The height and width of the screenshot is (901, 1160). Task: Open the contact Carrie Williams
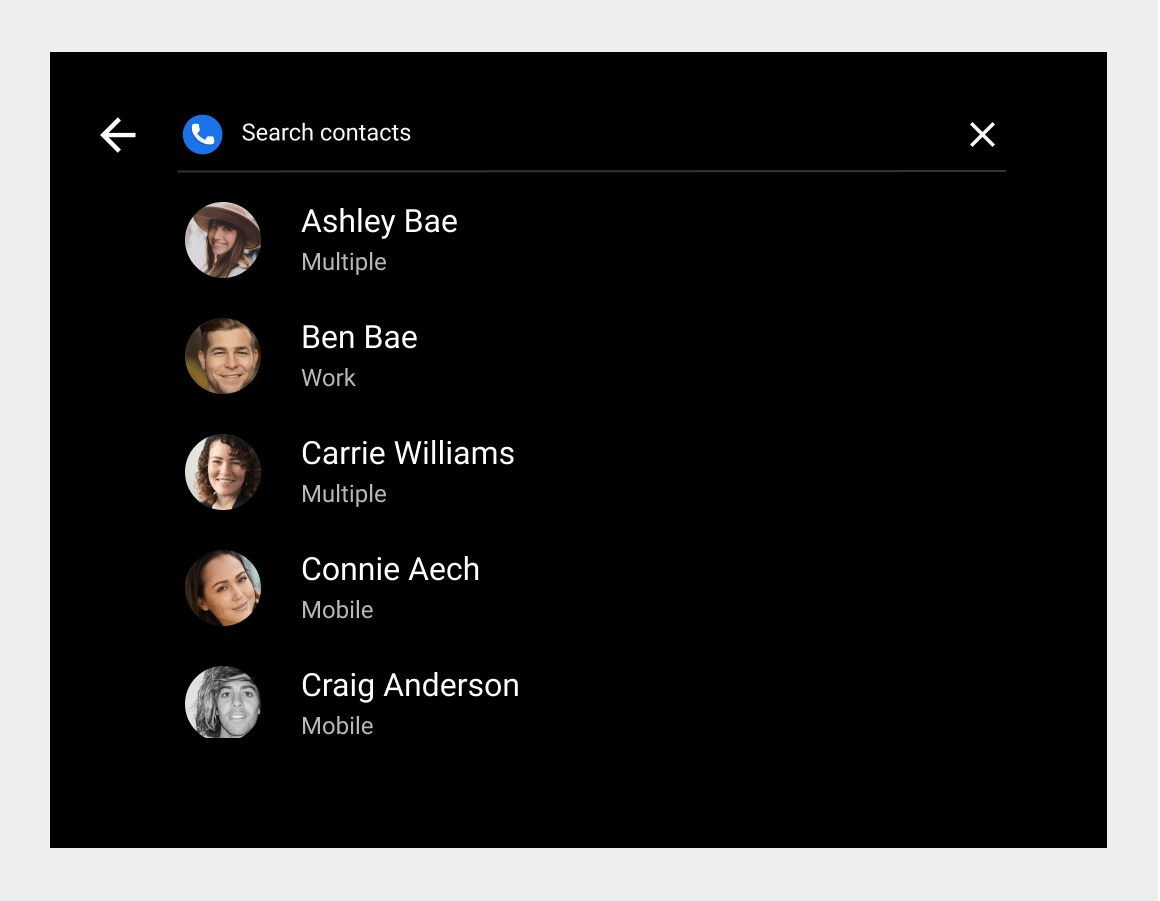[407, 454]
